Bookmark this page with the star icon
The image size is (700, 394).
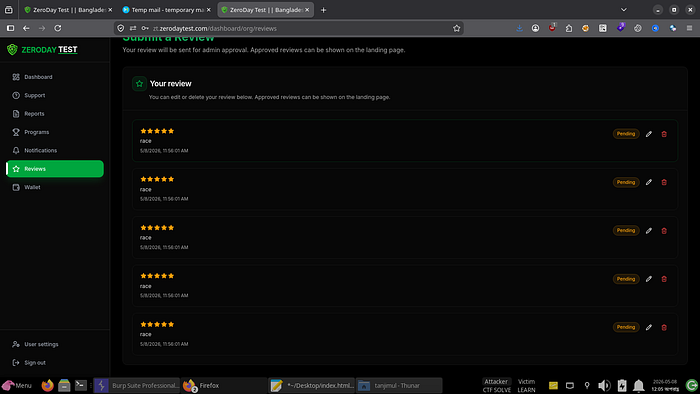(456, 28)
